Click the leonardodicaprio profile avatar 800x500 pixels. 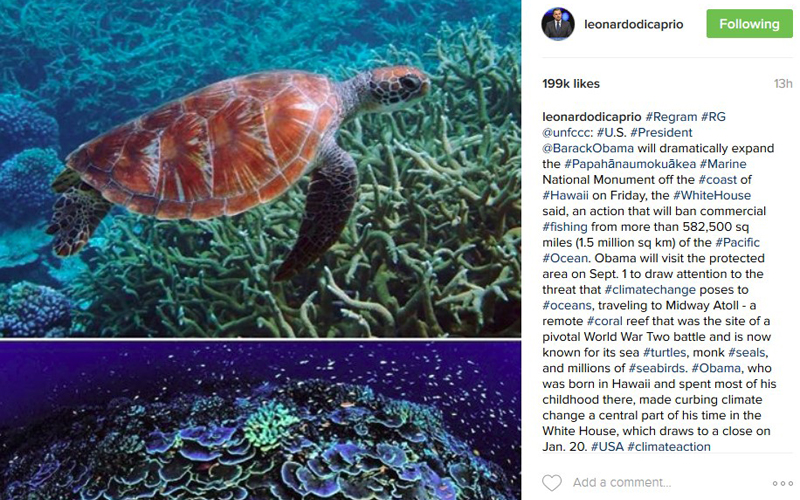click(x=558, y=24)
